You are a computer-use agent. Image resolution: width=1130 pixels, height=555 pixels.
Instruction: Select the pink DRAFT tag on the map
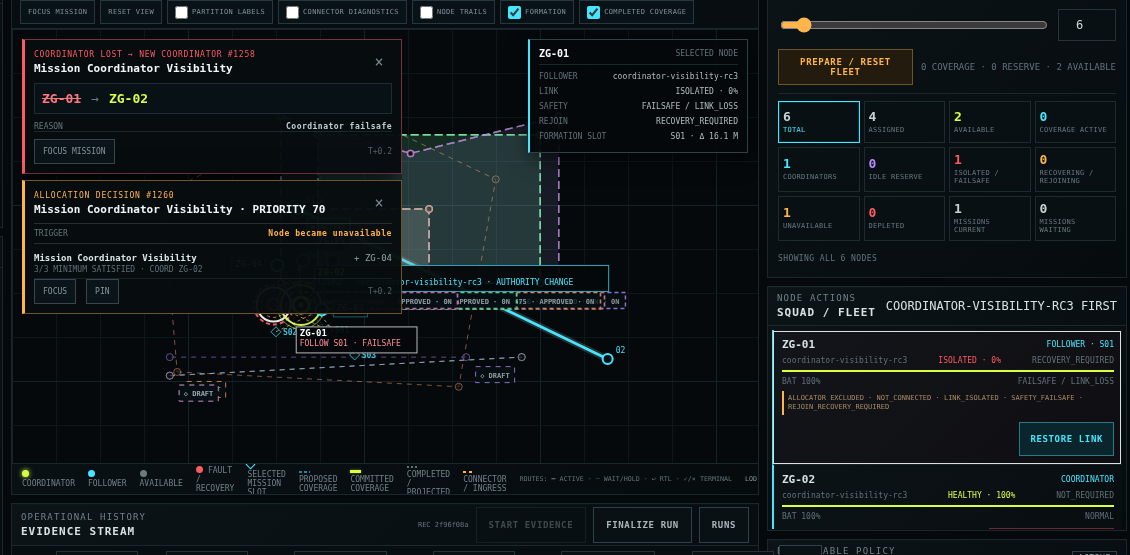click(x=199, y=394)
